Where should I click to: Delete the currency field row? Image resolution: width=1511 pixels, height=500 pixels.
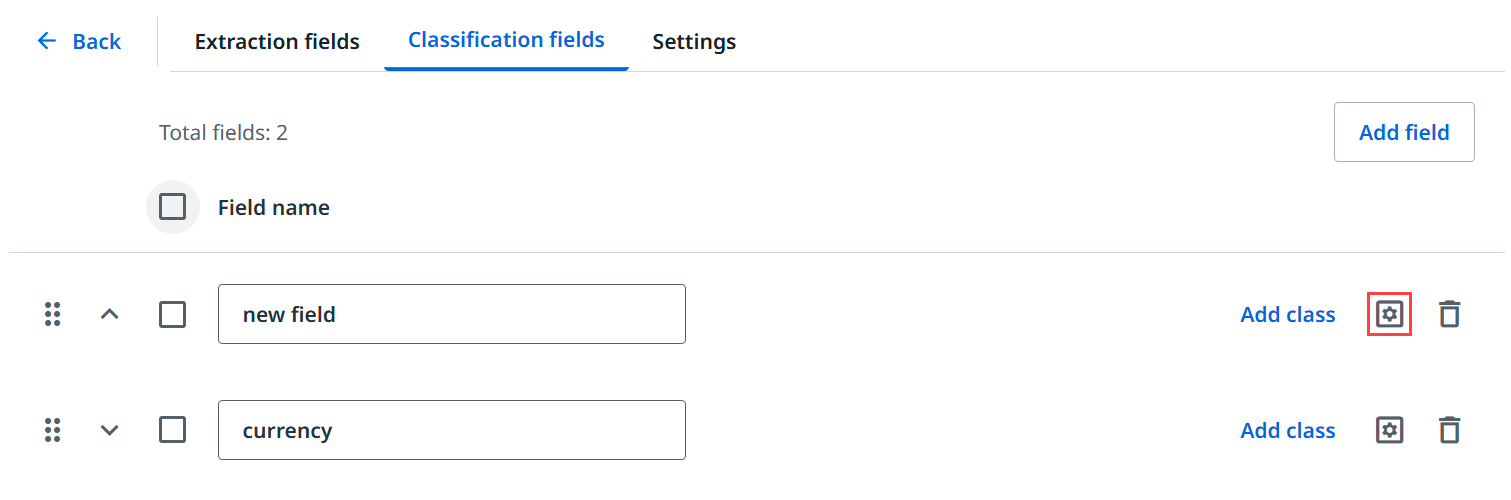1449,430
